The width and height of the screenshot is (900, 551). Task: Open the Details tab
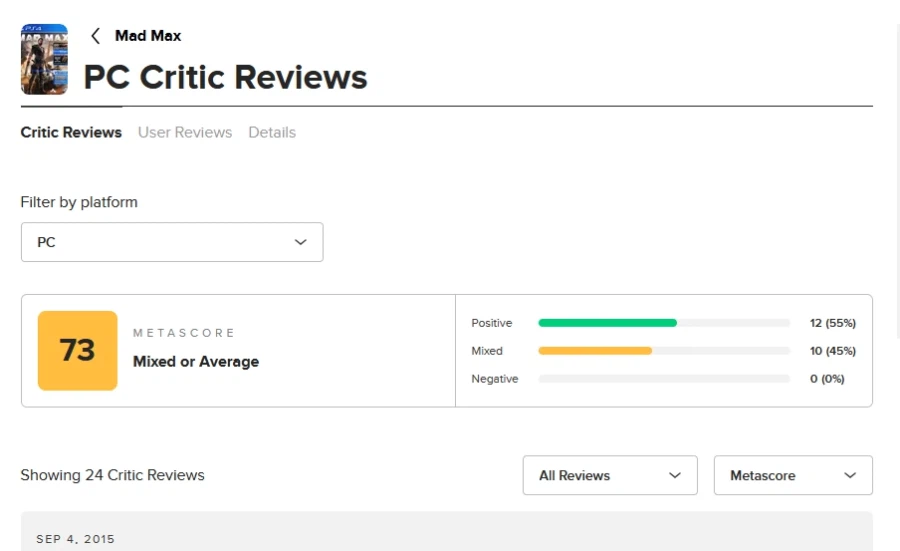click(272, 132)
